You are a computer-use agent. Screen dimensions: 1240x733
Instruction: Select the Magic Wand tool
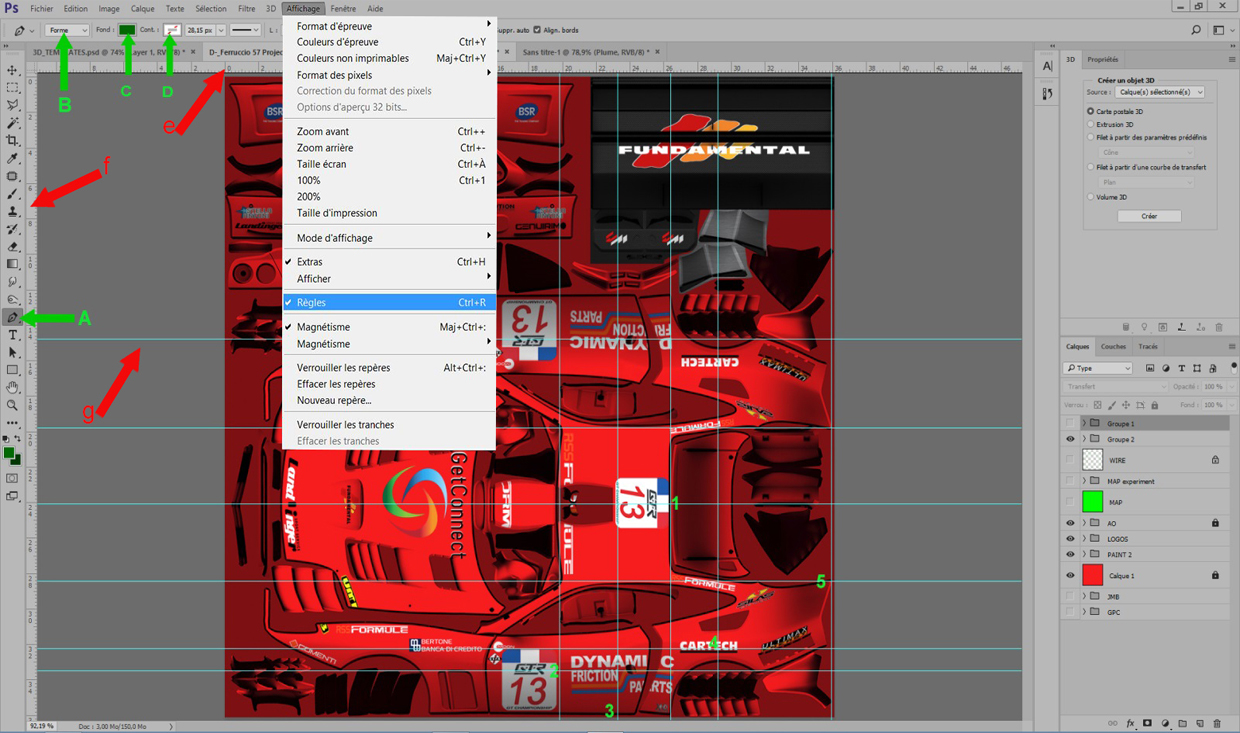pyautogui.click(x=13, y=123)
